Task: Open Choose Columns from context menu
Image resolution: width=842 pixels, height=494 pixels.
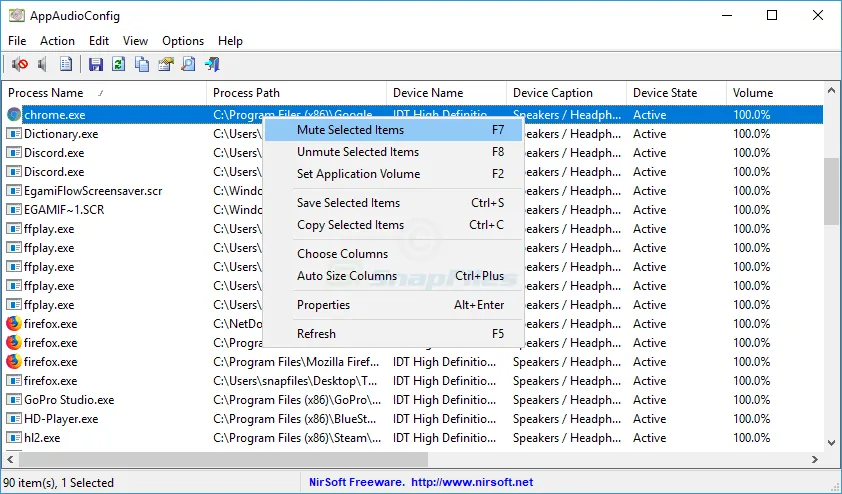Action: (393, 253)
